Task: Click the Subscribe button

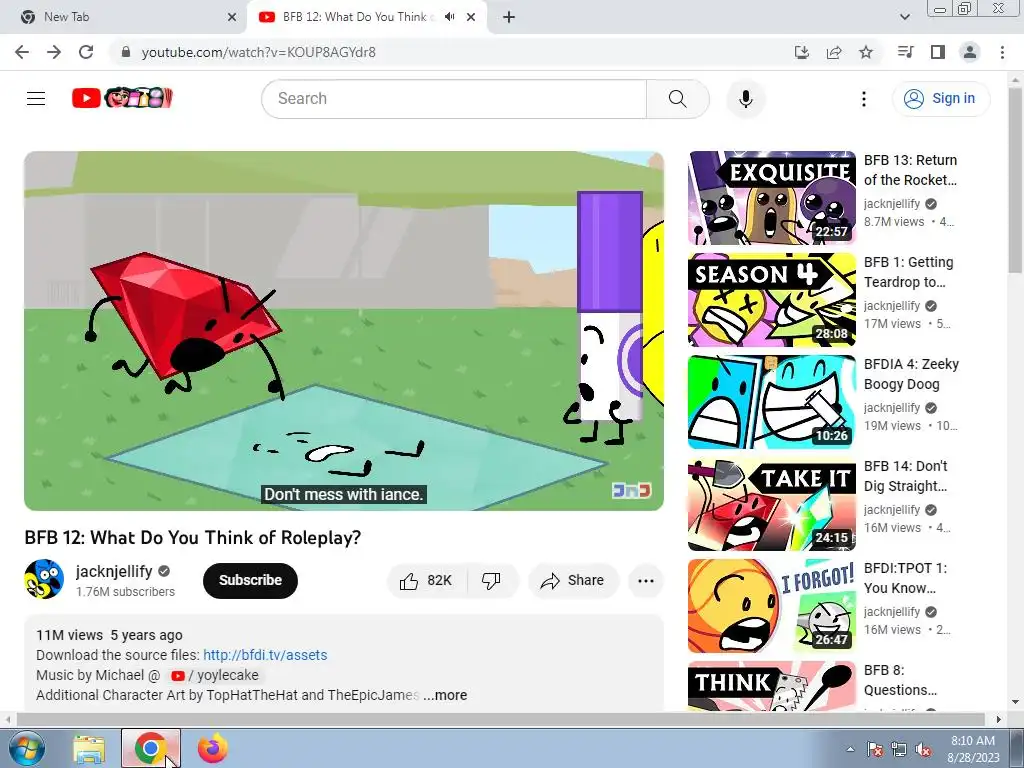Action: coord(250,581)
